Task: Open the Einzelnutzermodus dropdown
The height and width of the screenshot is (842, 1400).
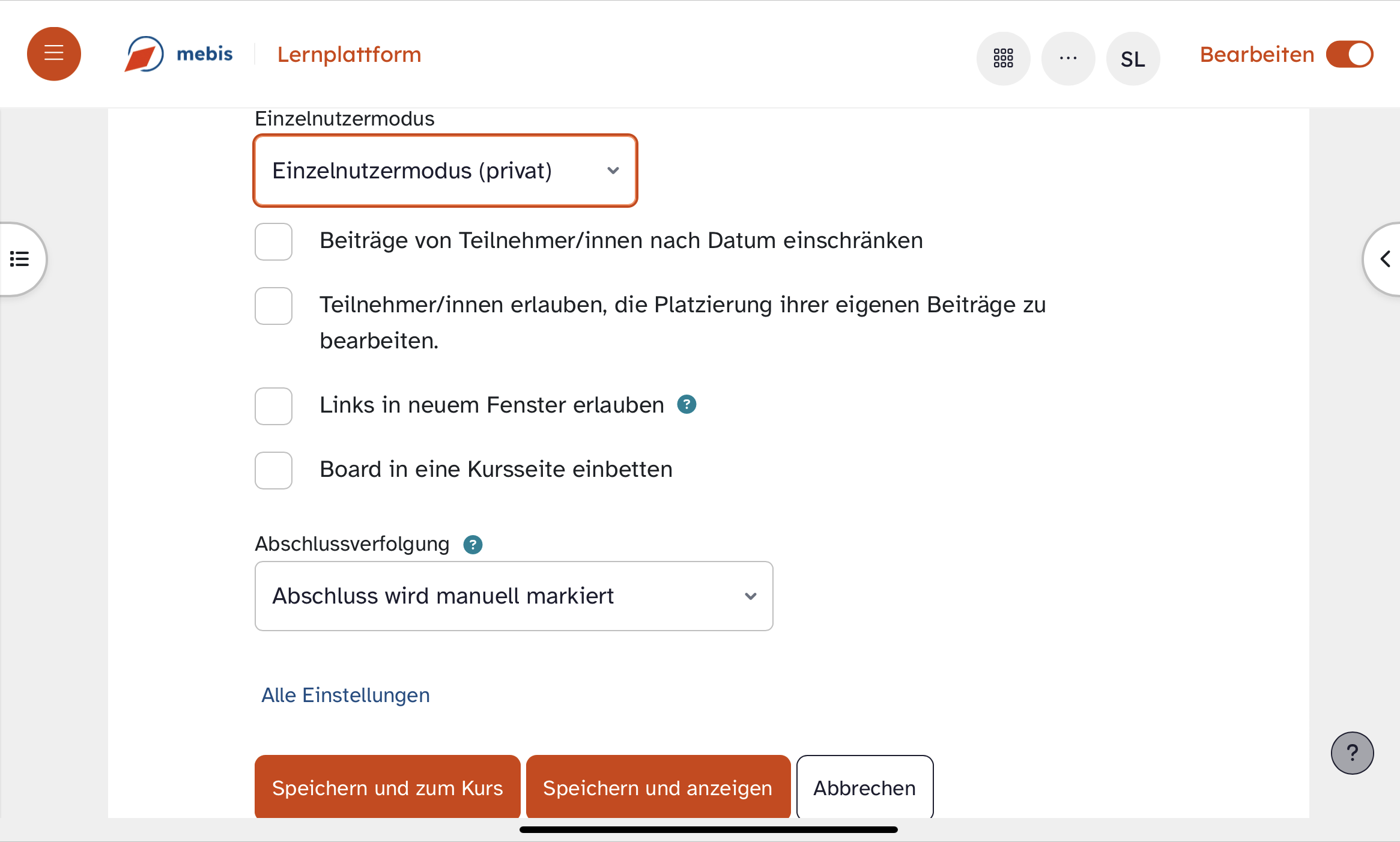Action: (x=445, y=171)
